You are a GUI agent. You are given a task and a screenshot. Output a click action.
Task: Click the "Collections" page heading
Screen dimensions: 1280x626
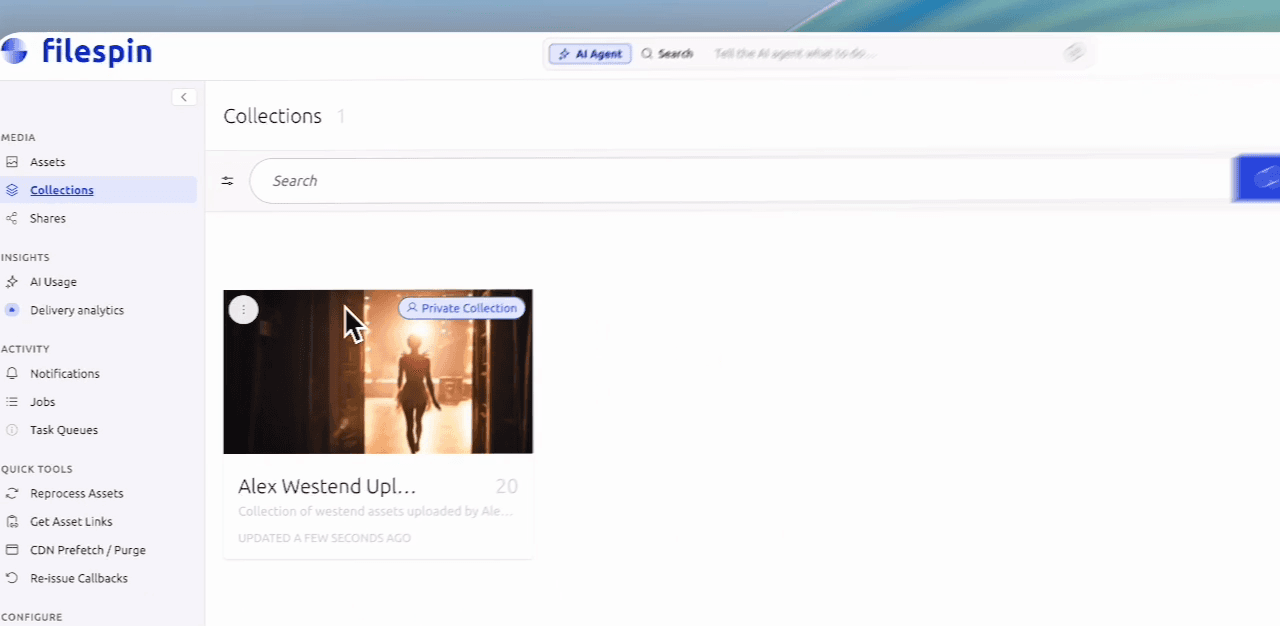point(273,116)
